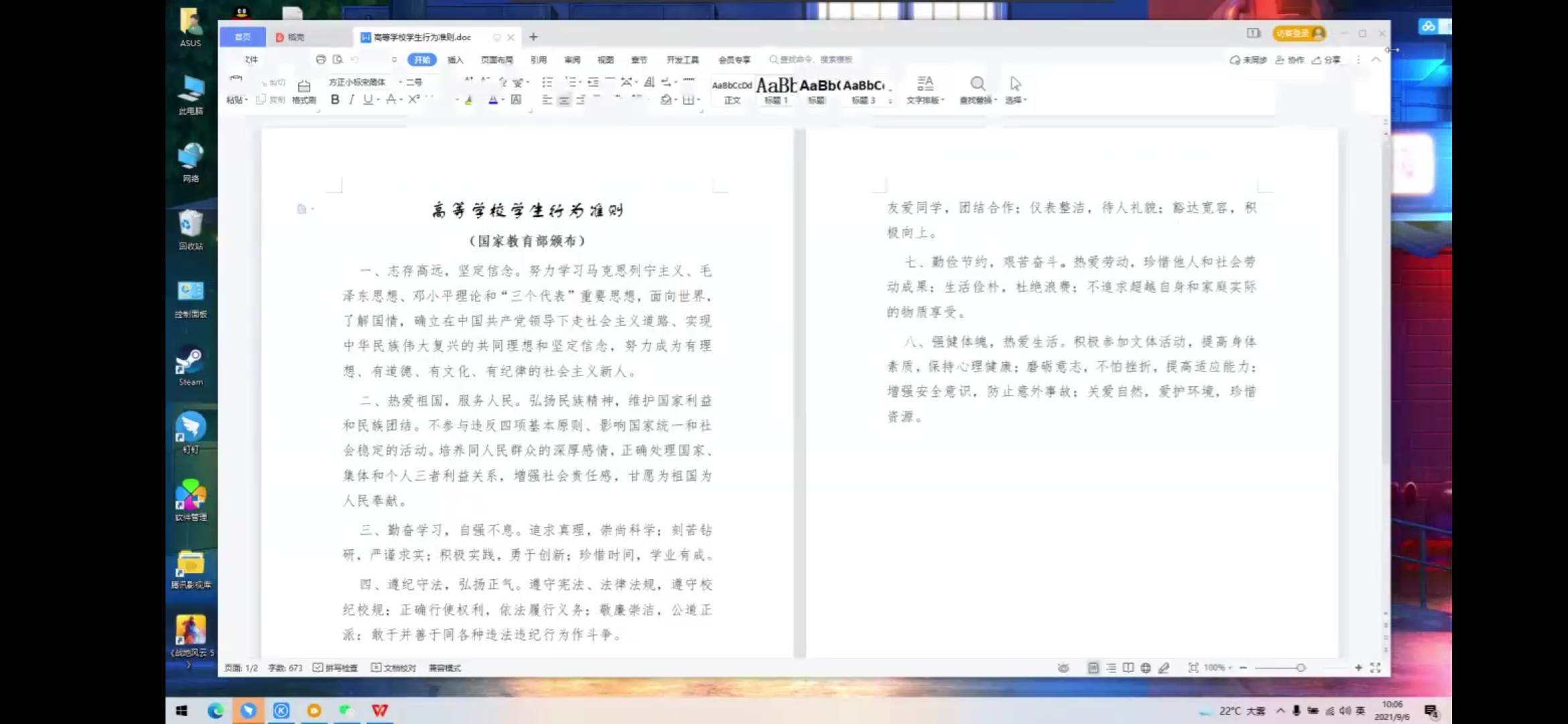
Task: Open WPS from the Windows taskbar
Action: tap(380, 710)
